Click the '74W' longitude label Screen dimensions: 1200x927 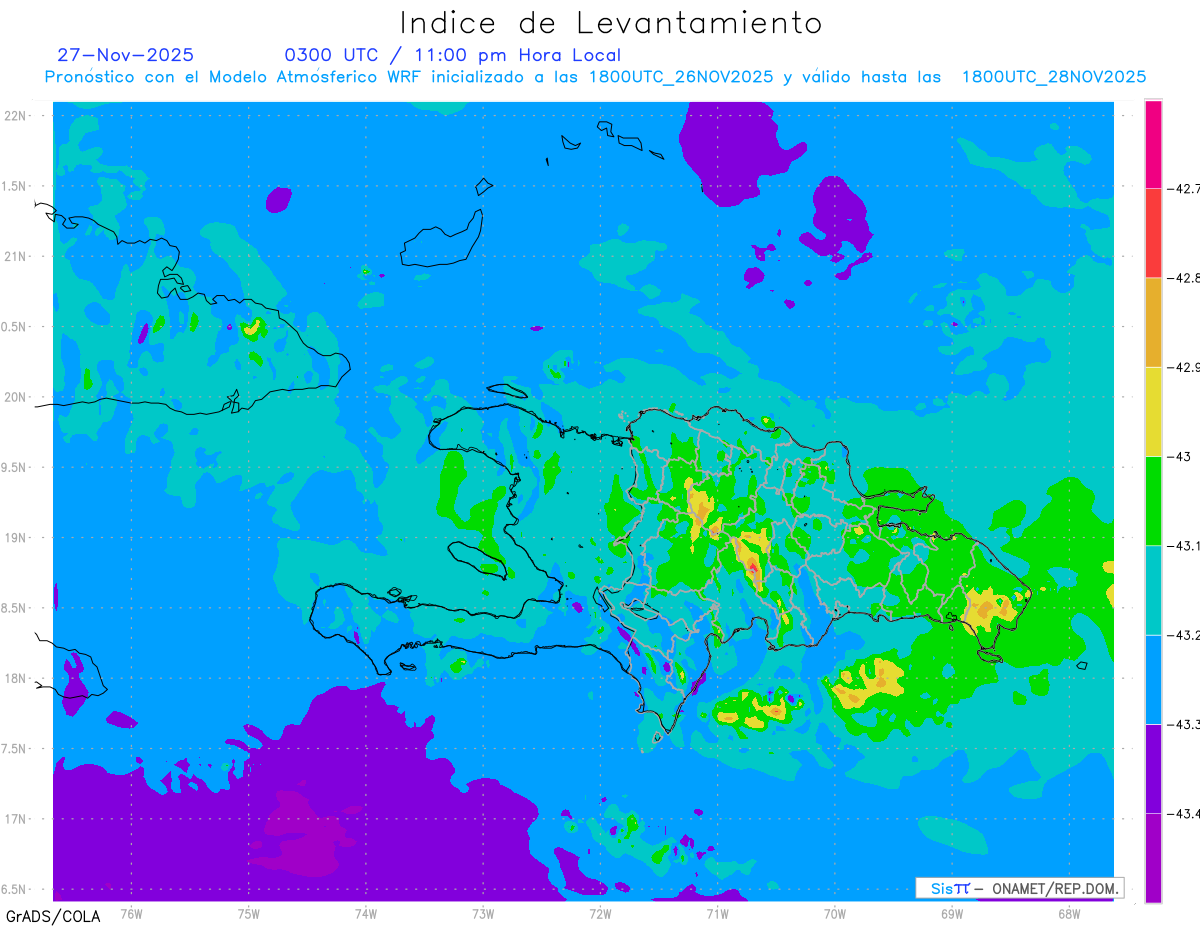coord(366,913)
